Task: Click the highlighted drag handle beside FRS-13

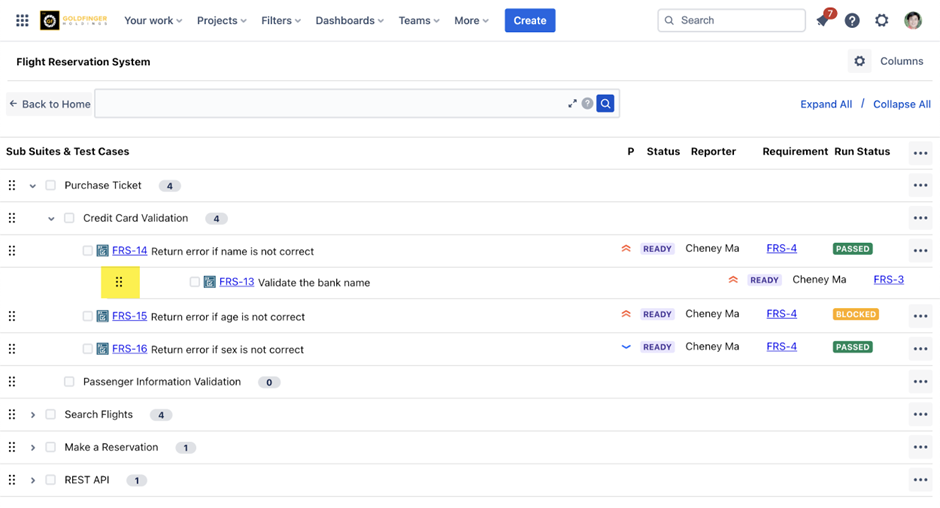Action: [x=119, y=282]
